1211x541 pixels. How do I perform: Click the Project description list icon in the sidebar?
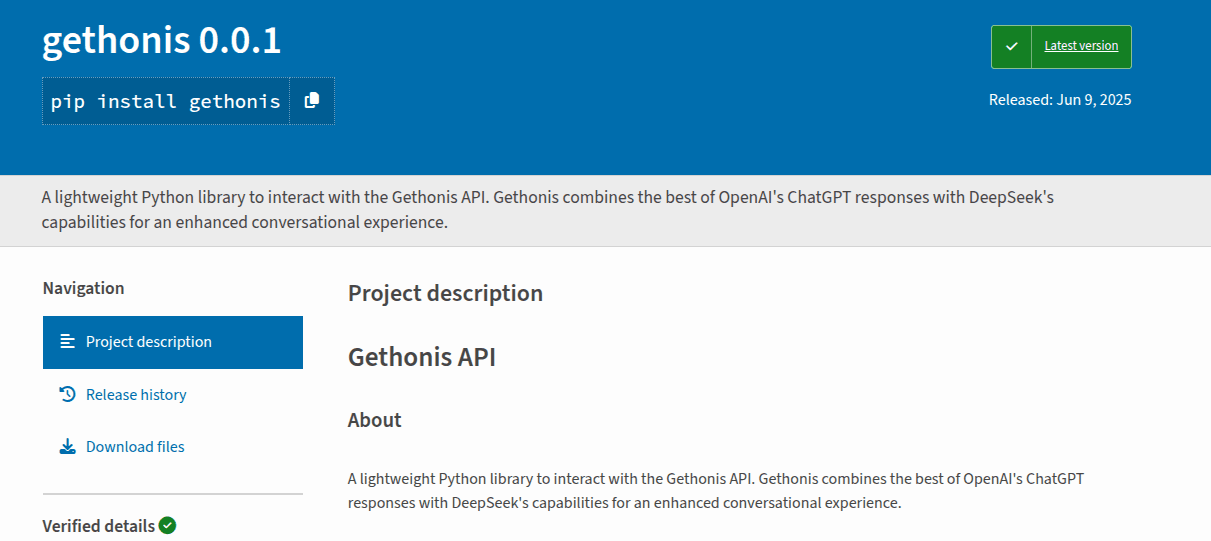tap(68, 342)
